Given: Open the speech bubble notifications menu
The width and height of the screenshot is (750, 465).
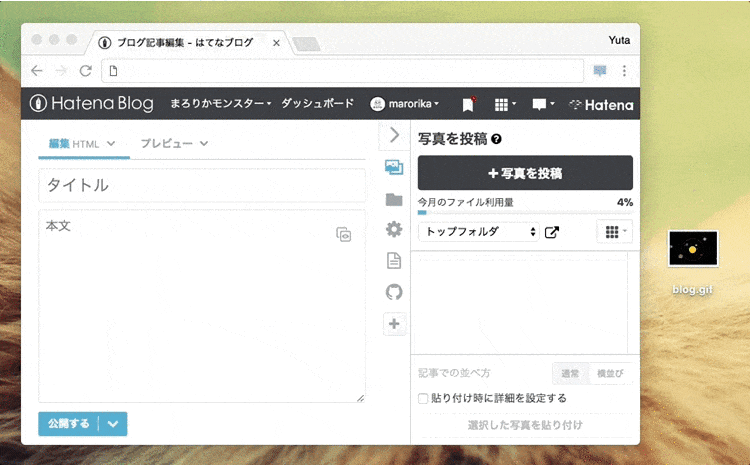Looking at the screenshot, I should tap(543, 104).
